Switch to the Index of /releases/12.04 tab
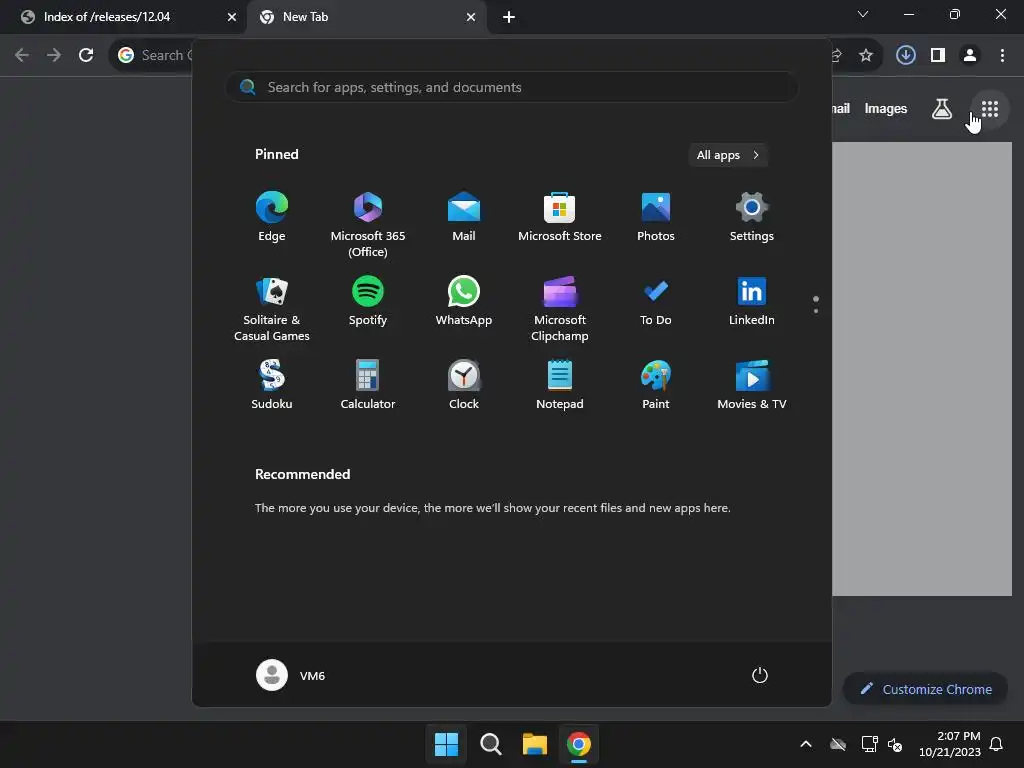The image size is (1024, 768). (124, 17)
